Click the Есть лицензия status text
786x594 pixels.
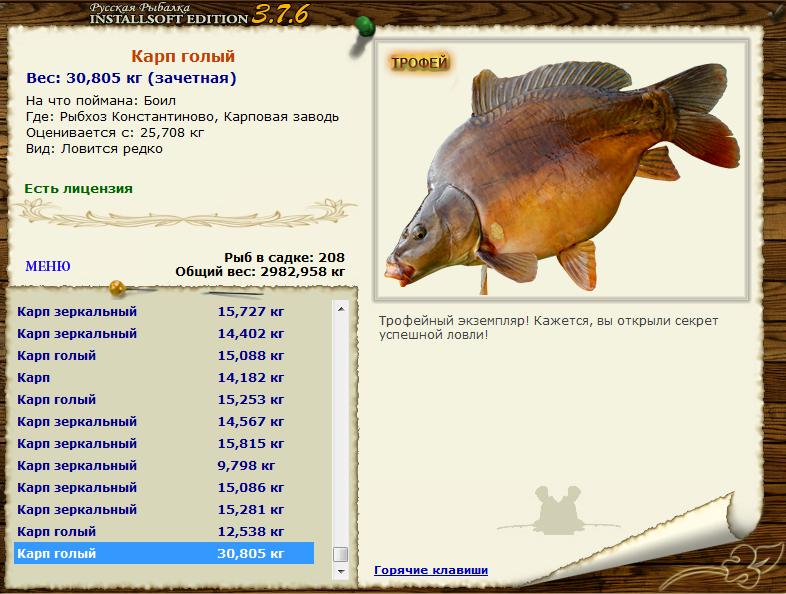[x=79, y=189]
